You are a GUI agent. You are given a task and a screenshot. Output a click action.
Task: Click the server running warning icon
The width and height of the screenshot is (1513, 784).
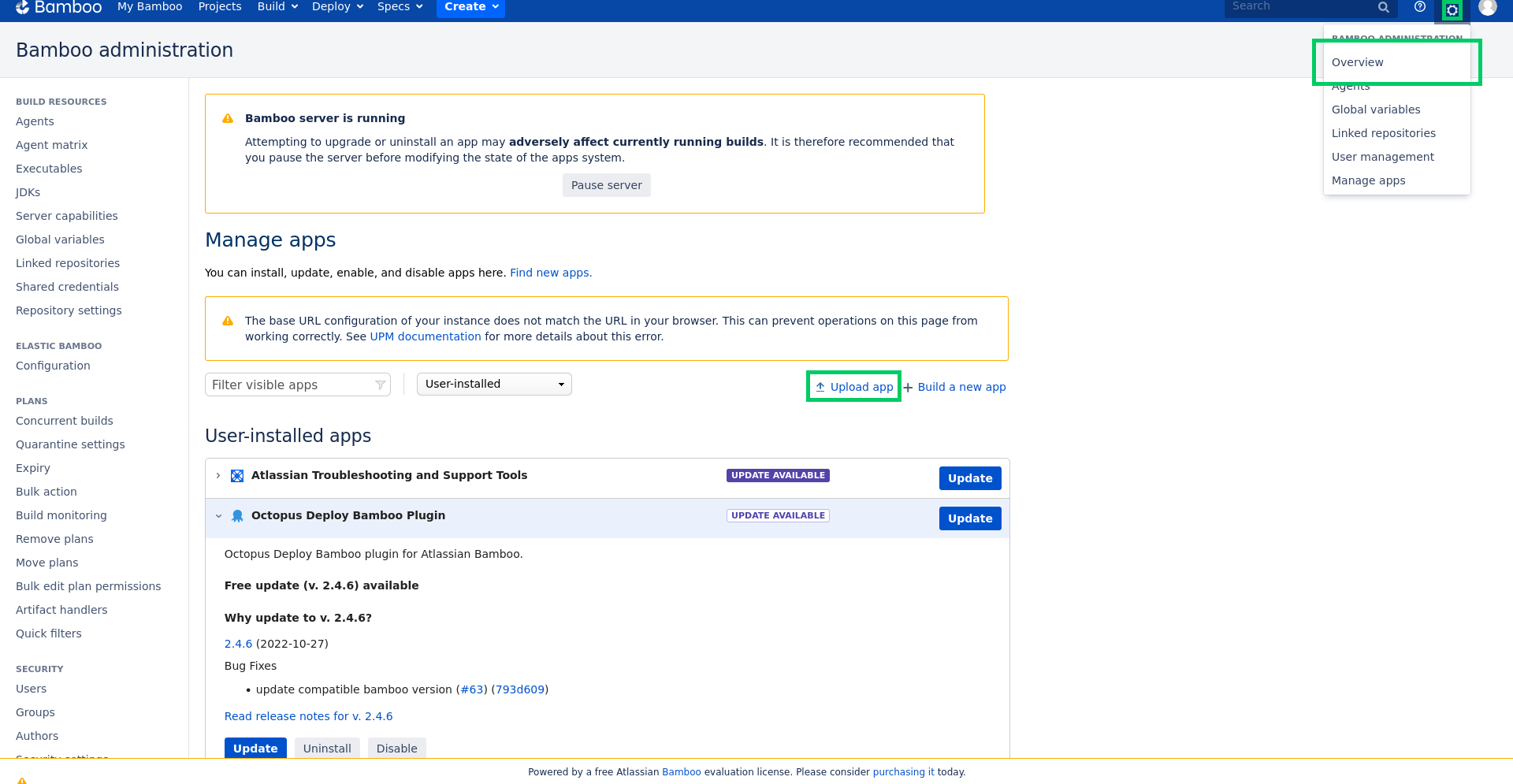point(228,118)
